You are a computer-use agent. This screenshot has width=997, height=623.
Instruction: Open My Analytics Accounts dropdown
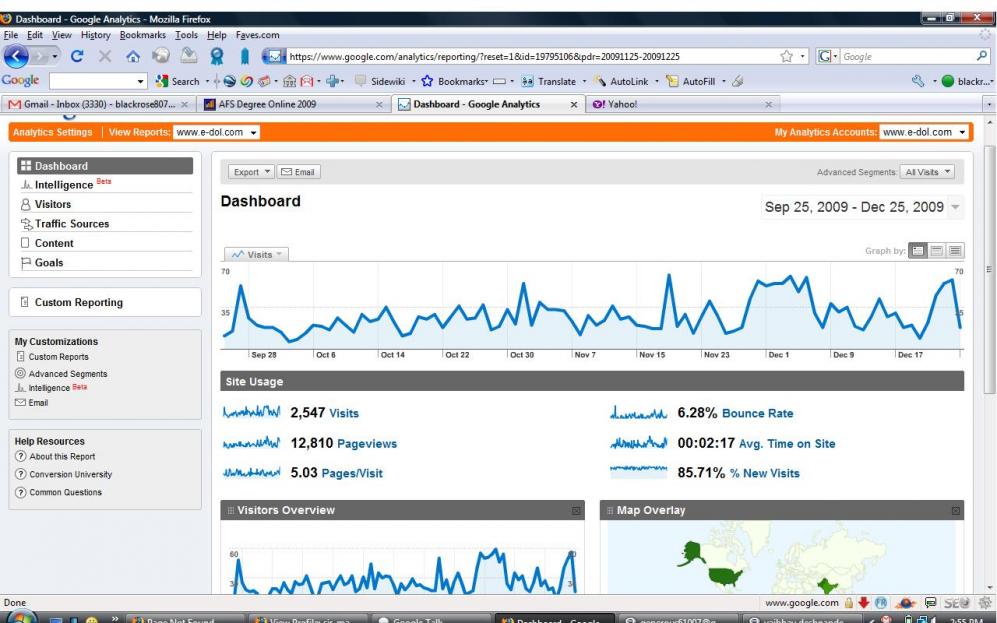[x=924, y=132]
